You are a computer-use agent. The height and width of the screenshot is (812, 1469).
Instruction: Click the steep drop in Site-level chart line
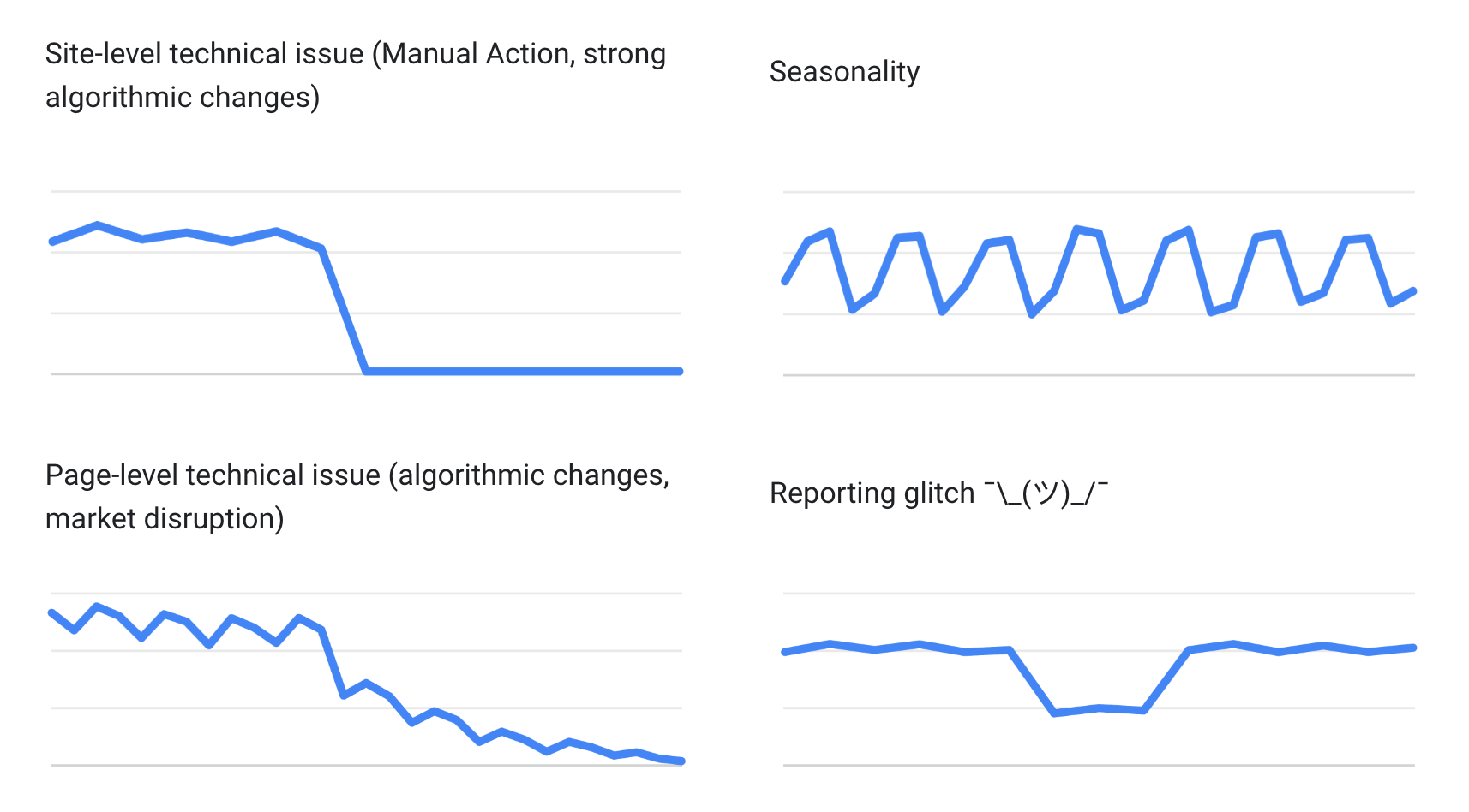(343, 309)
